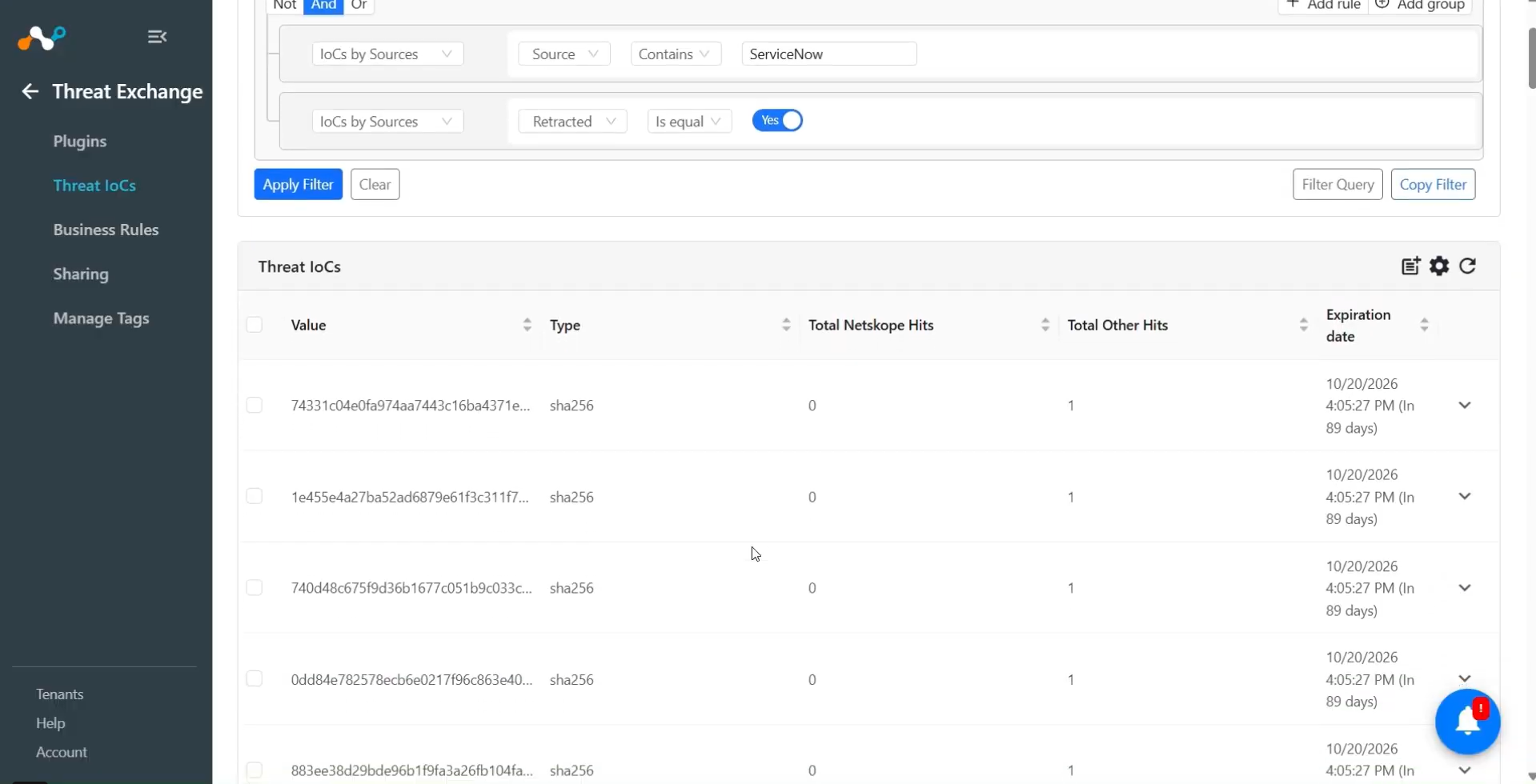Screen dimensions: 1536x784
Task: Sort by Total Other Hits column
Action: point(1303,325)
